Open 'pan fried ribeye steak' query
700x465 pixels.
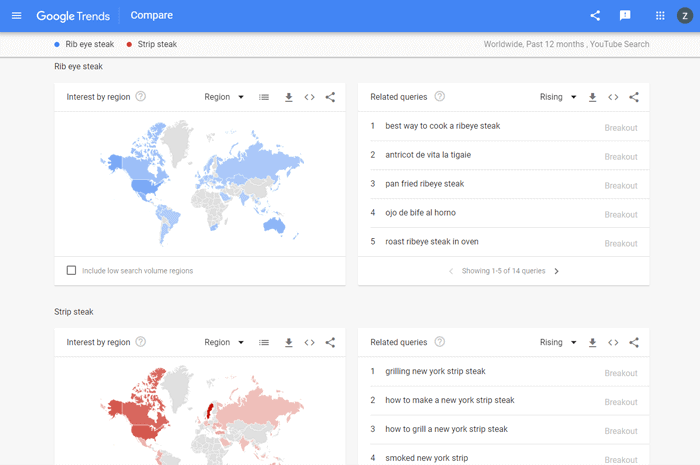pyautogui.click(x=424, y=184)
